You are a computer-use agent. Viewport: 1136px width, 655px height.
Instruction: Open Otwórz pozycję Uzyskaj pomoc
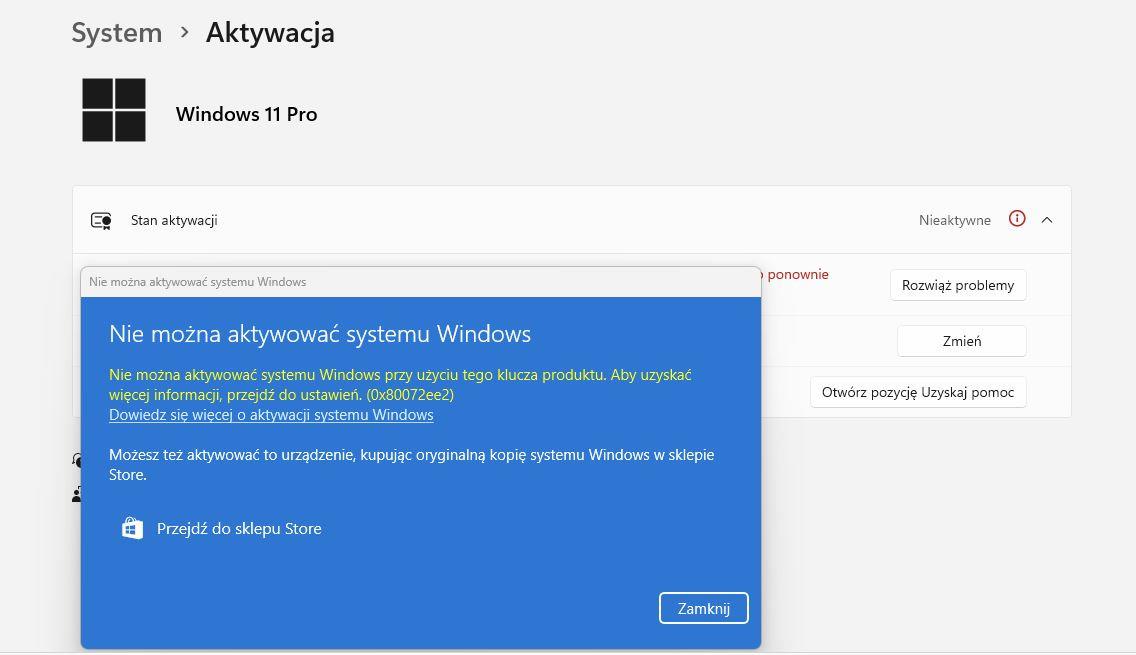(918, 393)
